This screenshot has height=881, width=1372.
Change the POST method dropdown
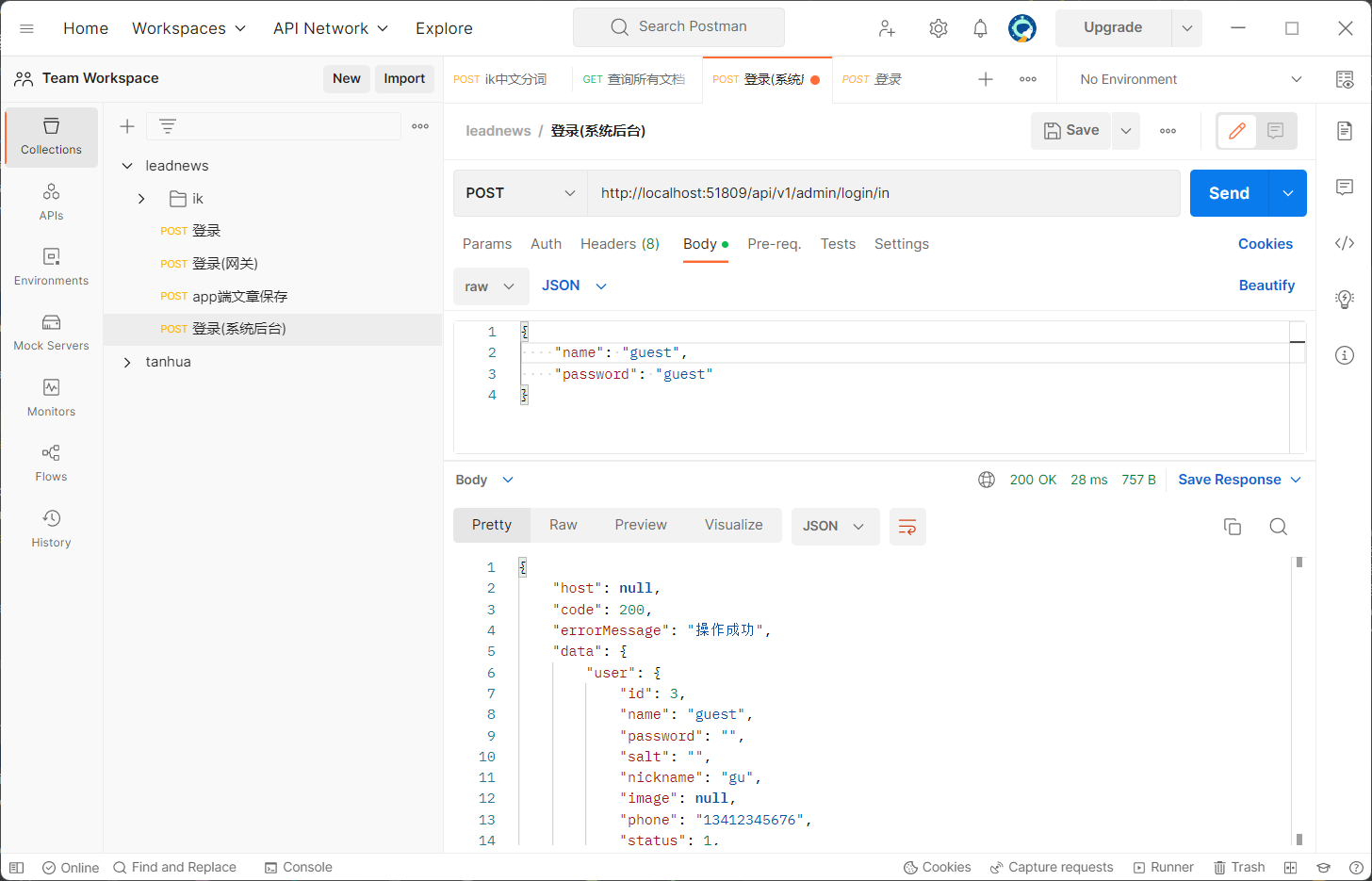(520, 193)
